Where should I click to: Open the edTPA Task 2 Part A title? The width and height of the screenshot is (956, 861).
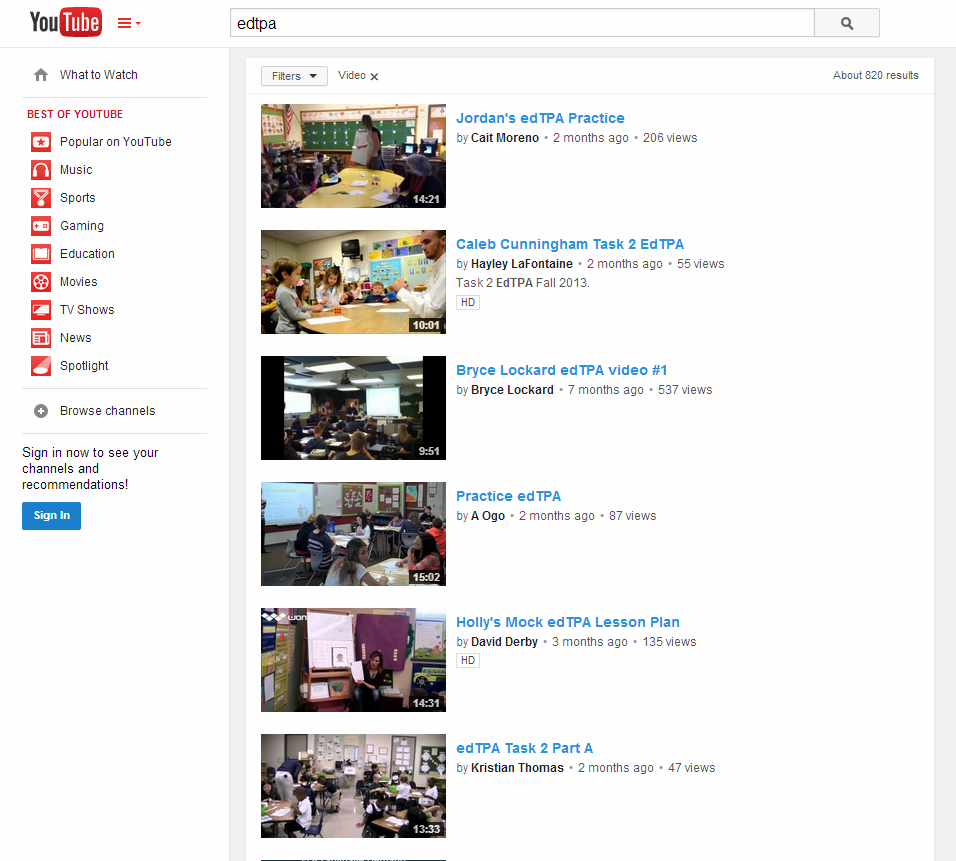[x=524, y=749]
